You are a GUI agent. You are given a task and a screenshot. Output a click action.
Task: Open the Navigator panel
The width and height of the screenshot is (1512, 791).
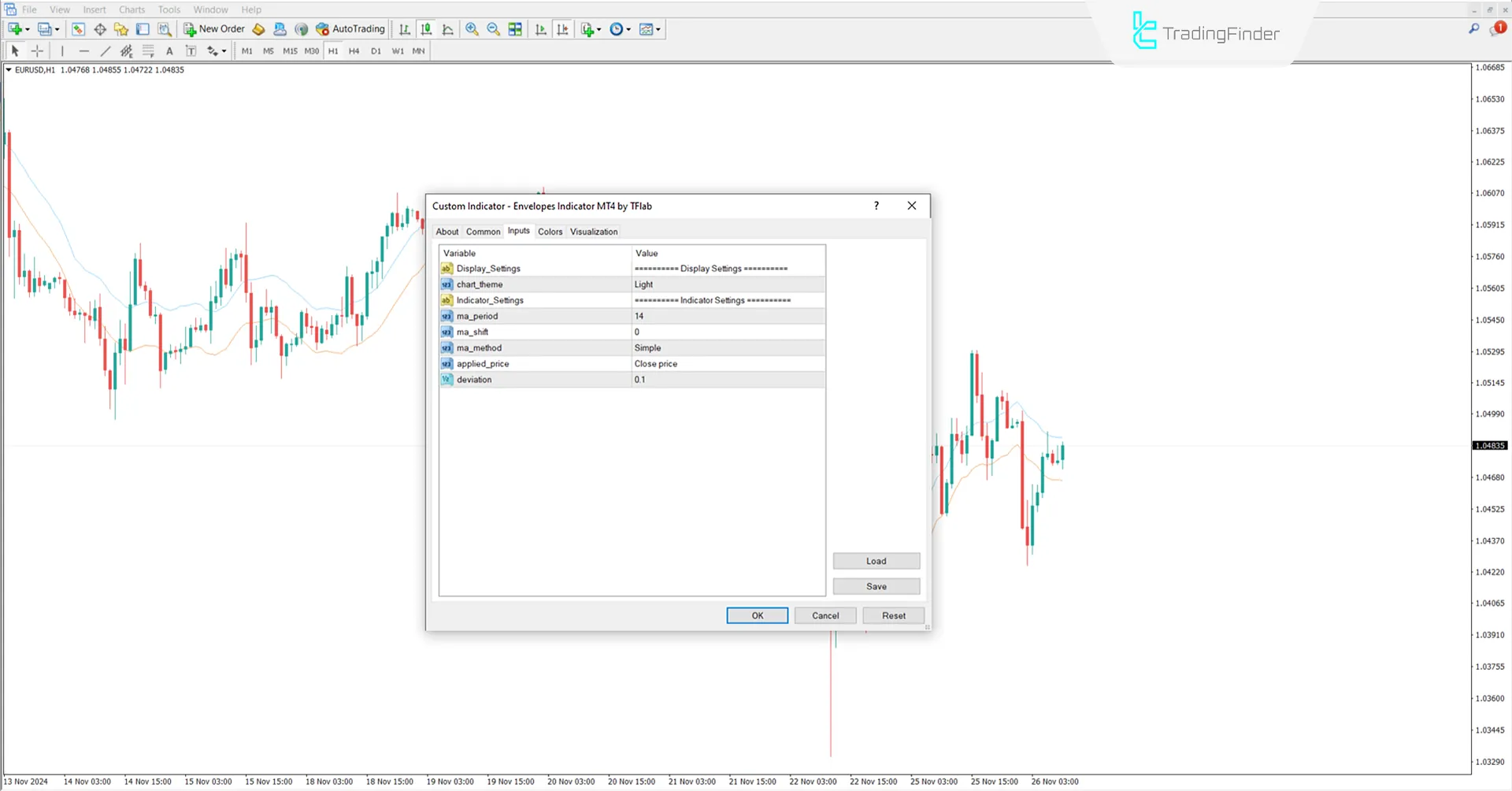tap(121, 29)
